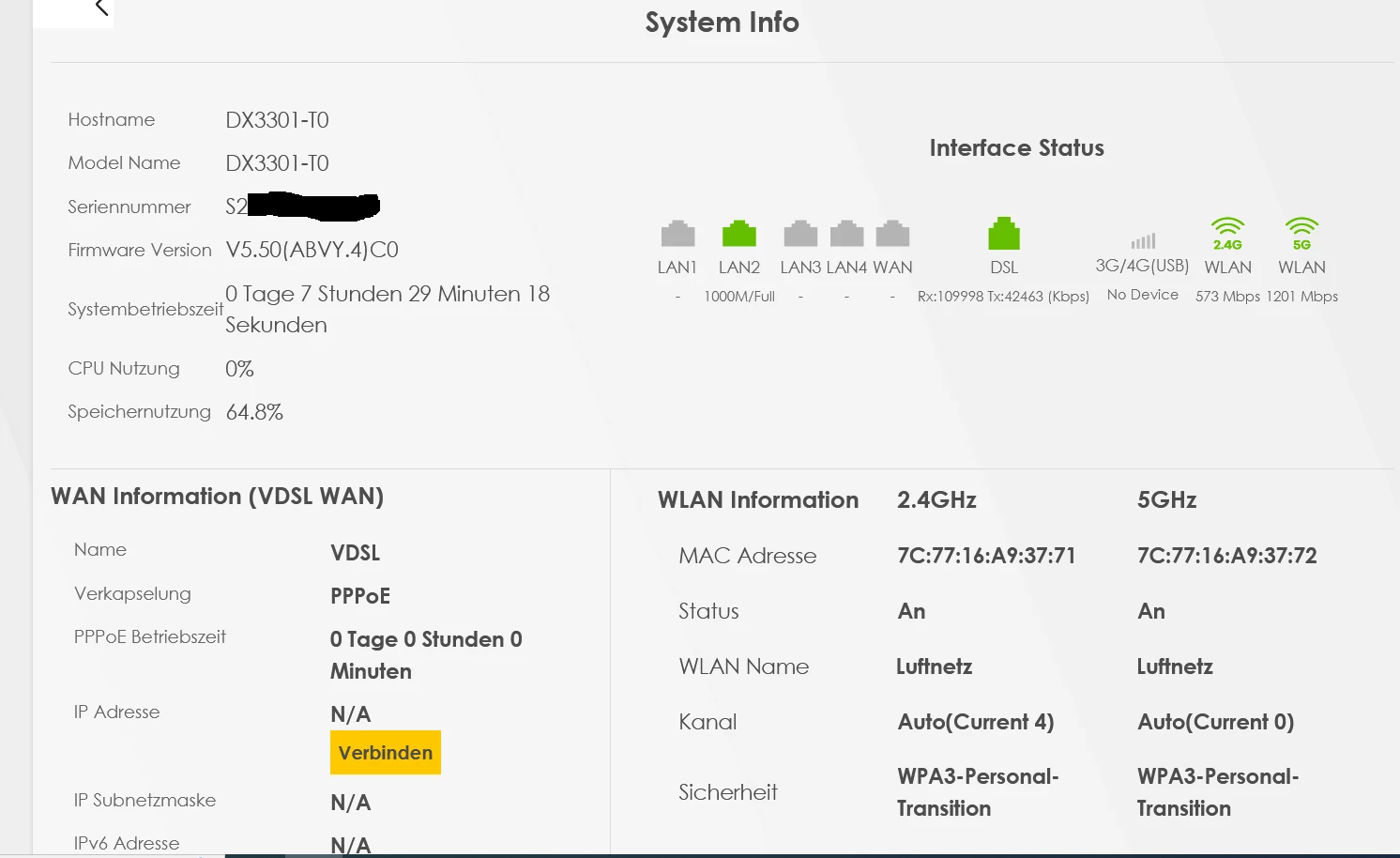Click the 2.4GHz column header

click(x=936, y=500)
